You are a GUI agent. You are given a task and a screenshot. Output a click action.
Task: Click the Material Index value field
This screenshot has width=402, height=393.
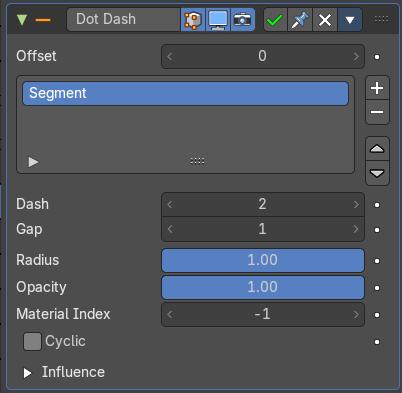pyautogui.click(x=263, y=314)
